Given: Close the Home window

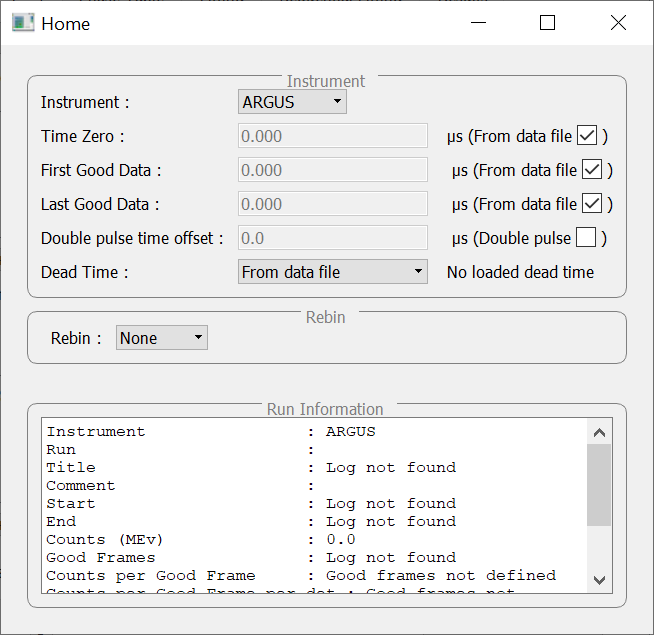Looking at the screenshot, I should (618, 23).
